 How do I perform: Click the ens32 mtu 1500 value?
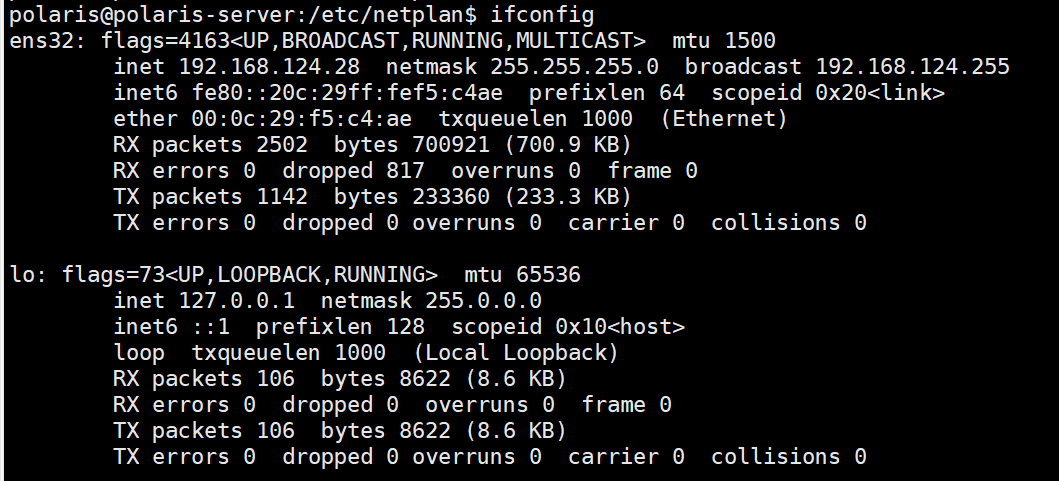[750, 41]
